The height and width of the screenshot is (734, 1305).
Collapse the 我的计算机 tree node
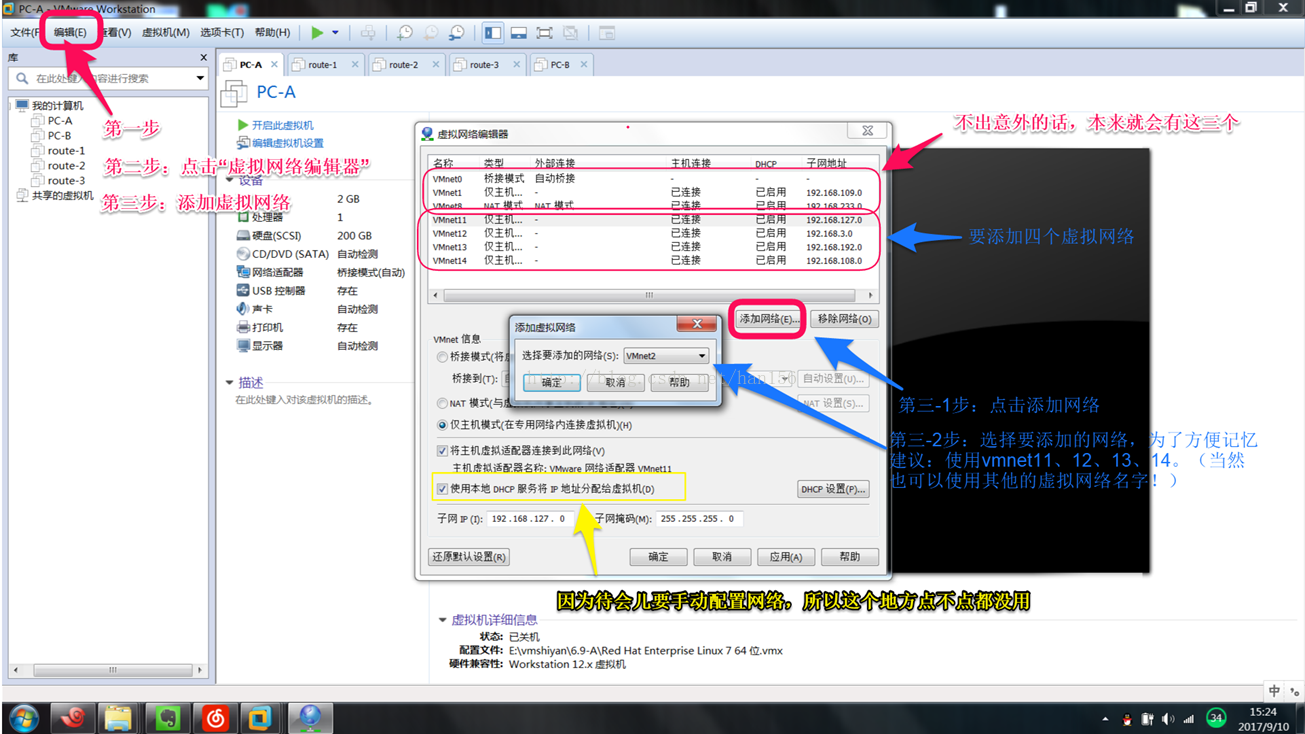(9, 105)
